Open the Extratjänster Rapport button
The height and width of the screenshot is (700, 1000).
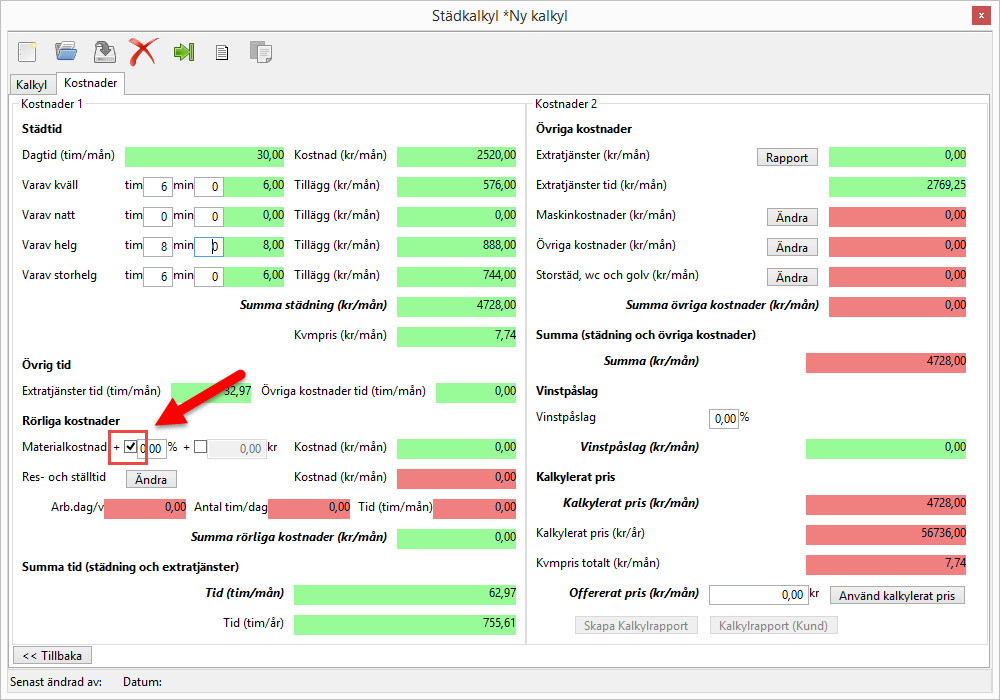pyautogui.click(x=786, y=157)
